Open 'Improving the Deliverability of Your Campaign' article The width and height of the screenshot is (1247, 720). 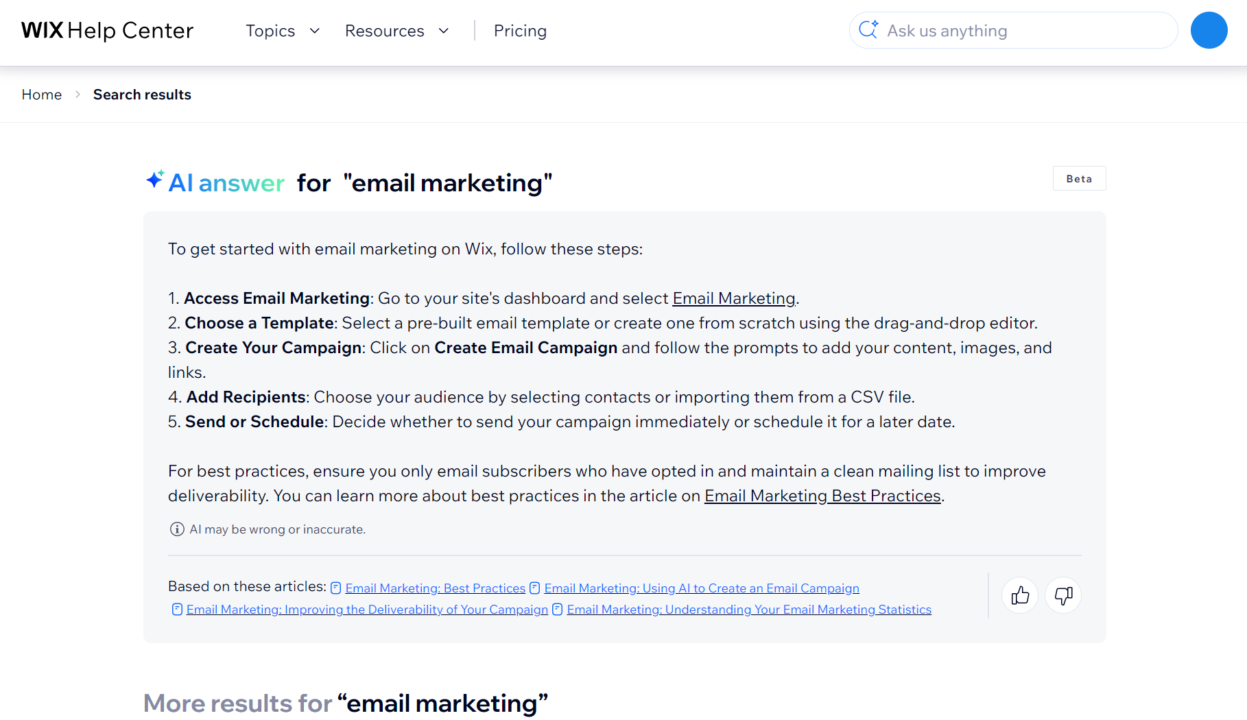tap(367, 609)
